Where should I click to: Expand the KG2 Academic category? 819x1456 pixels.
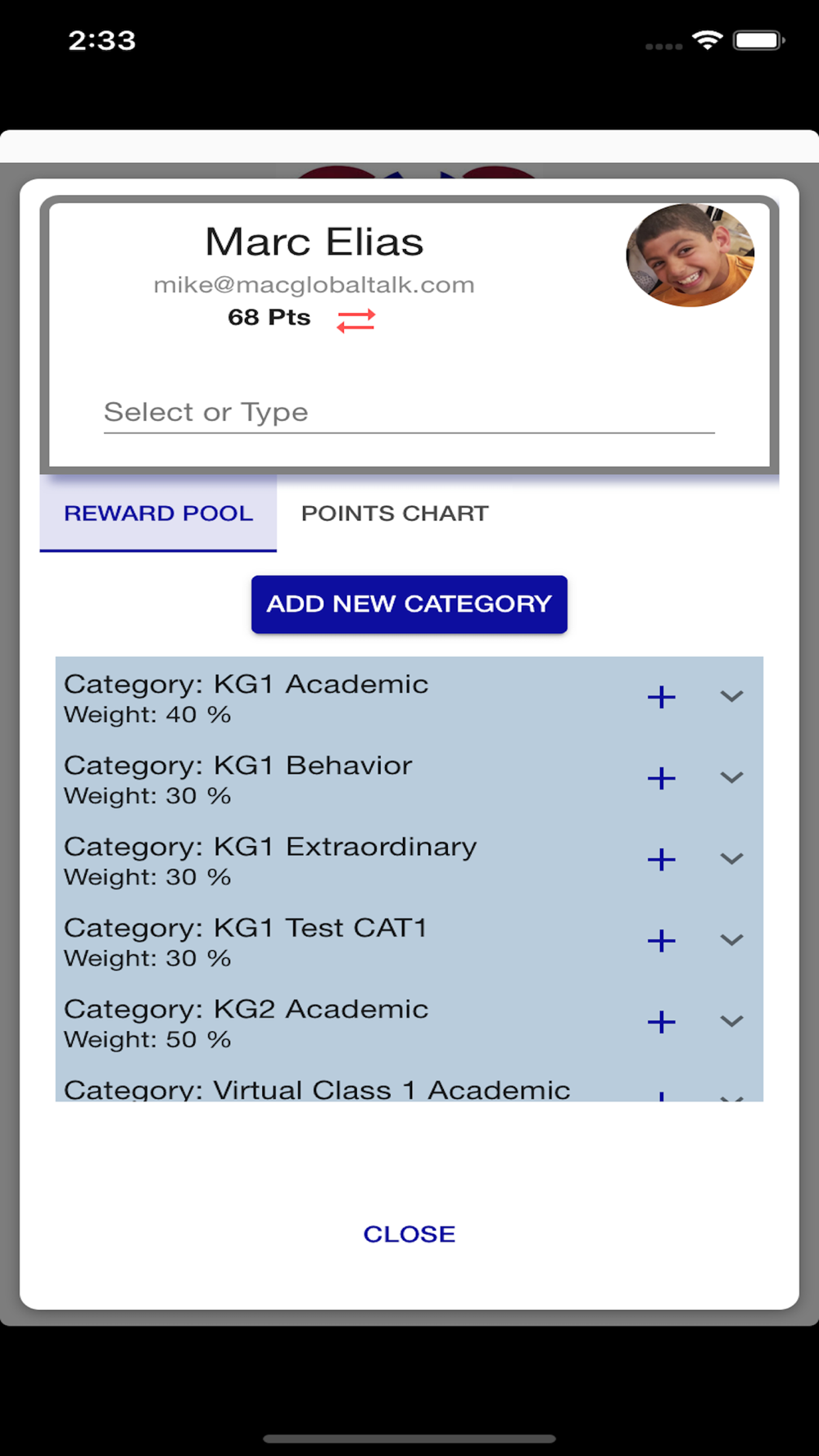tap(731, 1022)
